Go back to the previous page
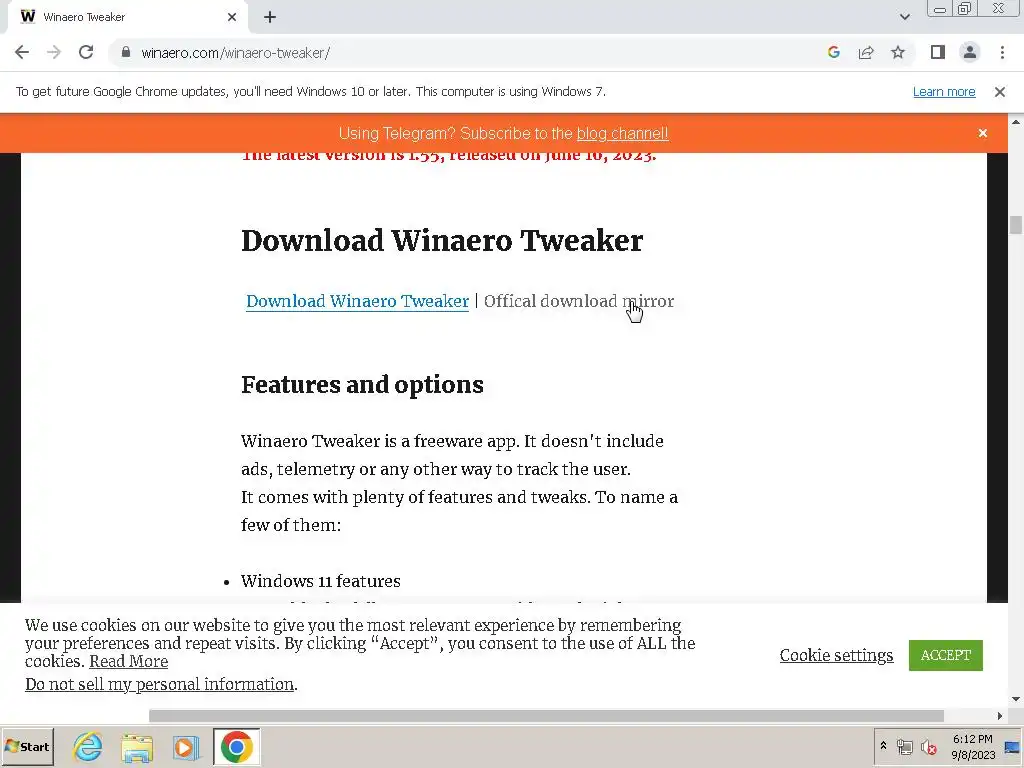Viewport: 1024px width, 768px height. pyautogui.click(x=22, y=52)
